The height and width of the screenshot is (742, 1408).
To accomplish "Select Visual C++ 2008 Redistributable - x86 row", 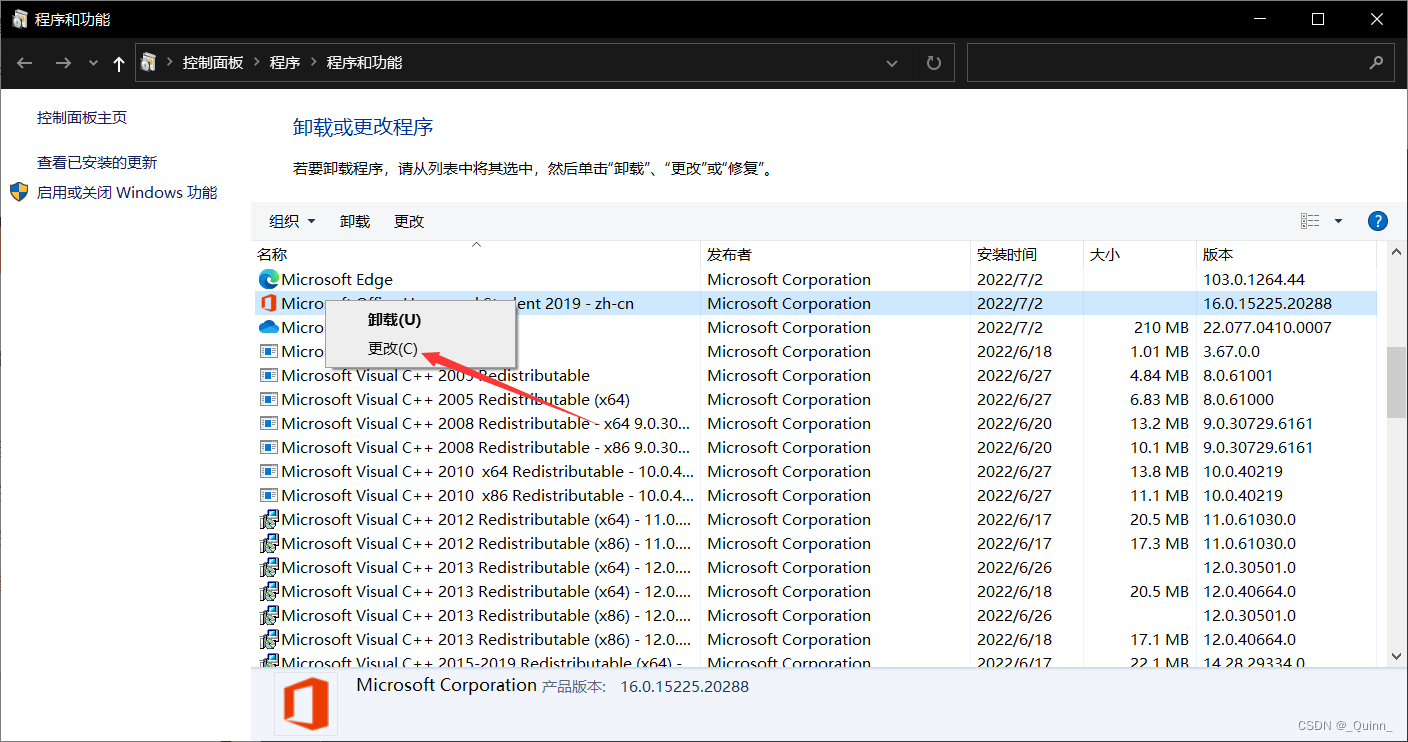I will [815, 447].
